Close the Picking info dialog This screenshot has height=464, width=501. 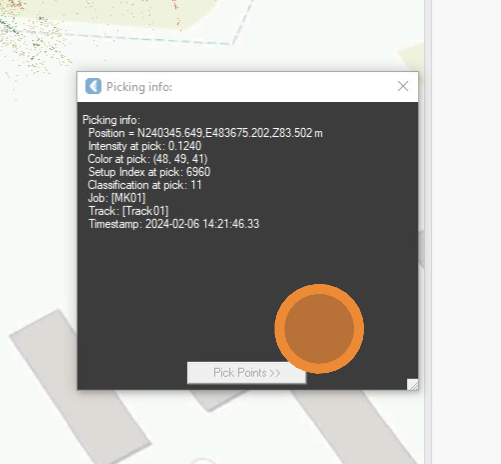pyautogui.click(x=403, y=86)
